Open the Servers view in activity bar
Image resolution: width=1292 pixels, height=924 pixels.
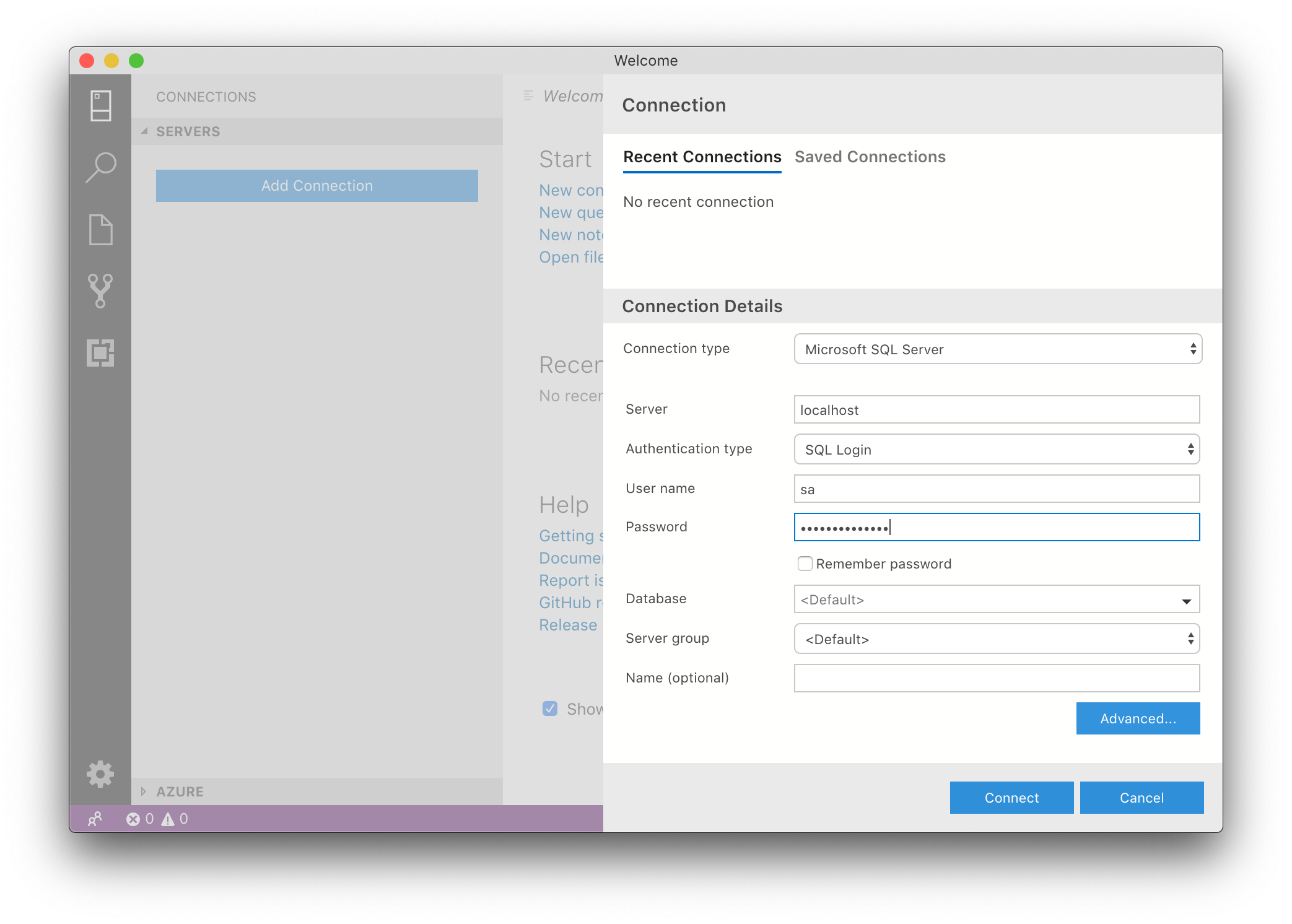pyautogui.click(x=100, y=106)
